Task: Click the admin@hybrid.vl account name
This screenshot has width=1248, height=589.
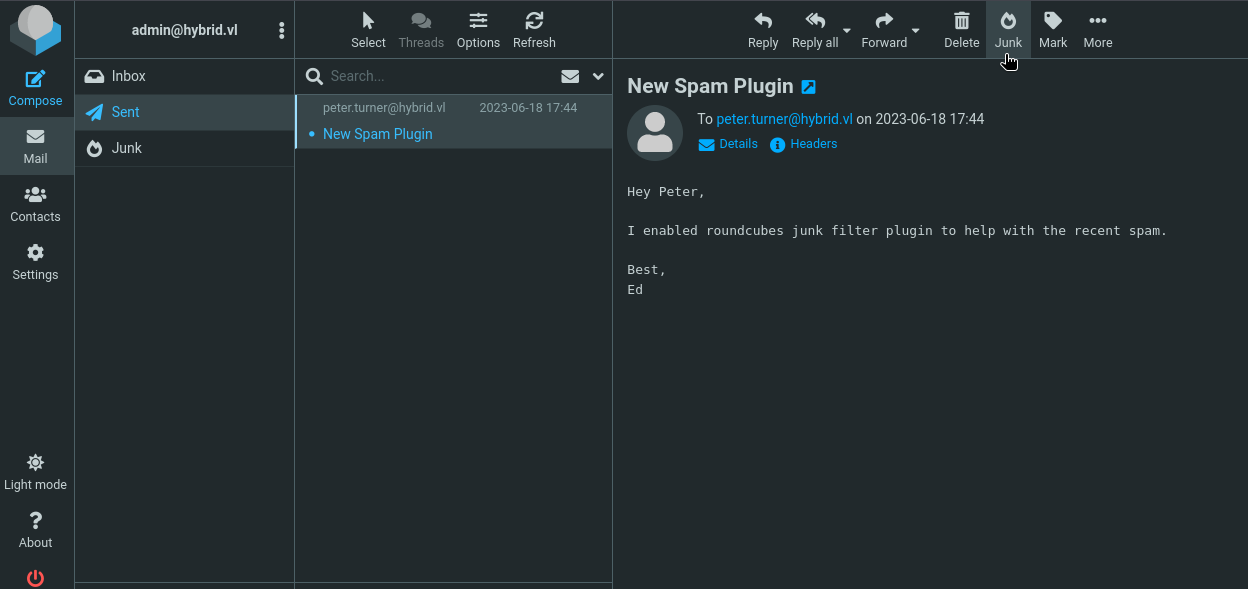Action: pos(185,30)
